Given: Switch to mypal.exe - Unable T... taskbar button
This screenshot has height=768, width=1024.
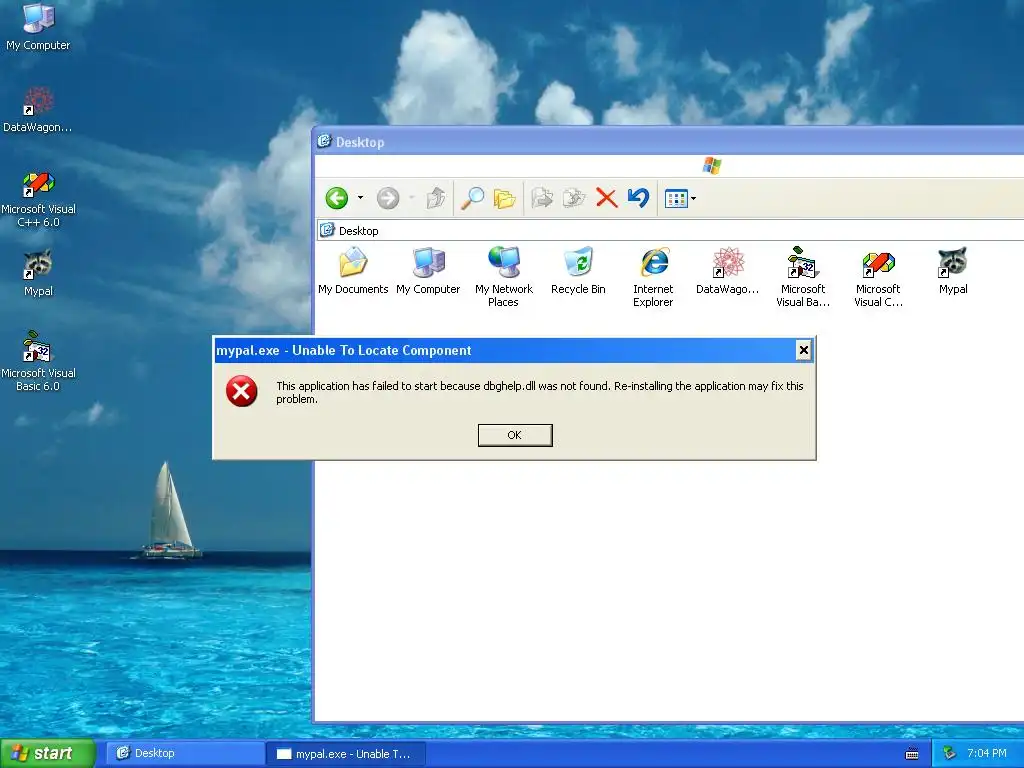Looking at the screenshot, I should point(347,754).
